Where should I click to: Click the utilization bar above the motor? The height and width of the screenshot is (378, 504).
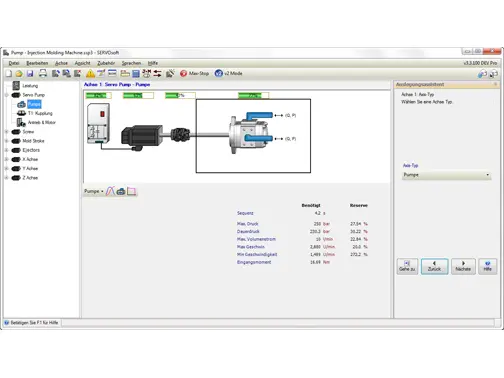coord(138,96)
